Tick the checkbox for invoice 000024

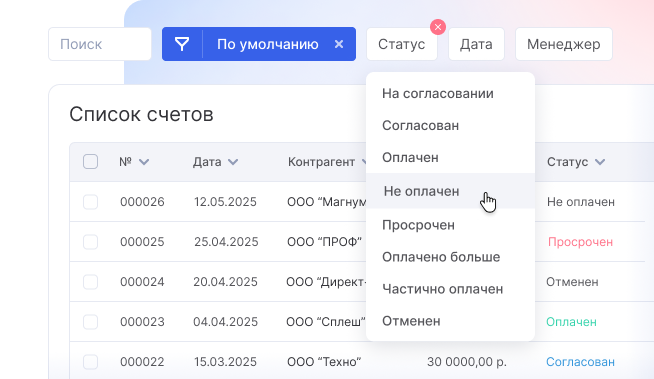[x=91, y=282]
